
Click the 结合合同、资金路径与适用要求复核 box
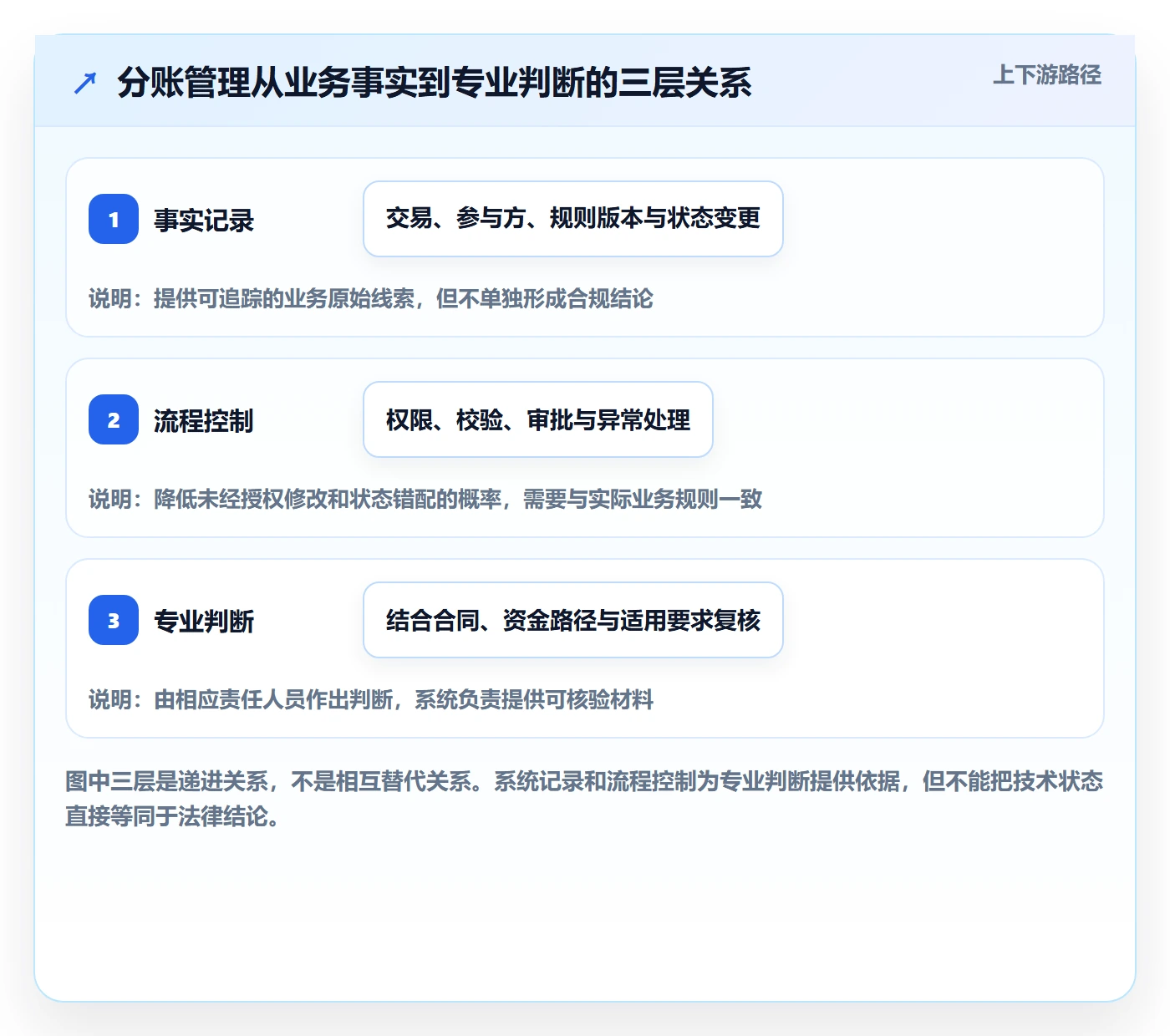[573, 620]
